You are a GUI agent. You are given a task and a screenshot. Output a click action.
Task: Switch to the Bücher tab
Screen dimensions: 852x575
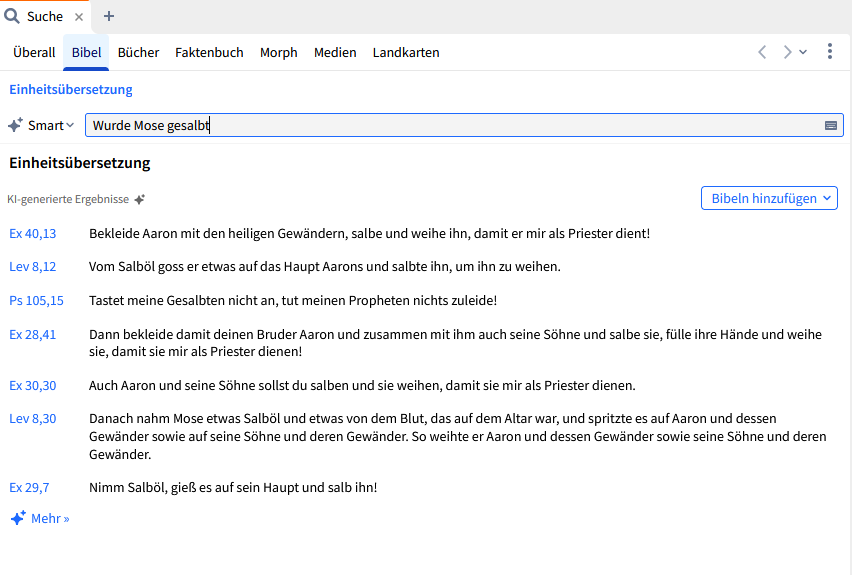click(139, 53)
